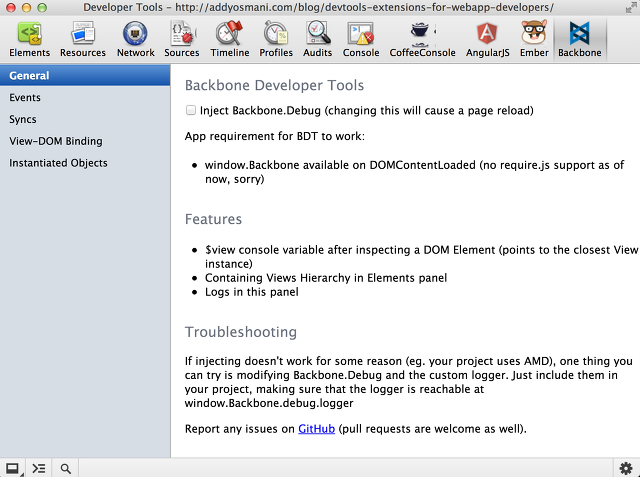Open the CoffeeConsole extension panel
The height and width of the screenshot is (477, 640).
pos(422,40)
